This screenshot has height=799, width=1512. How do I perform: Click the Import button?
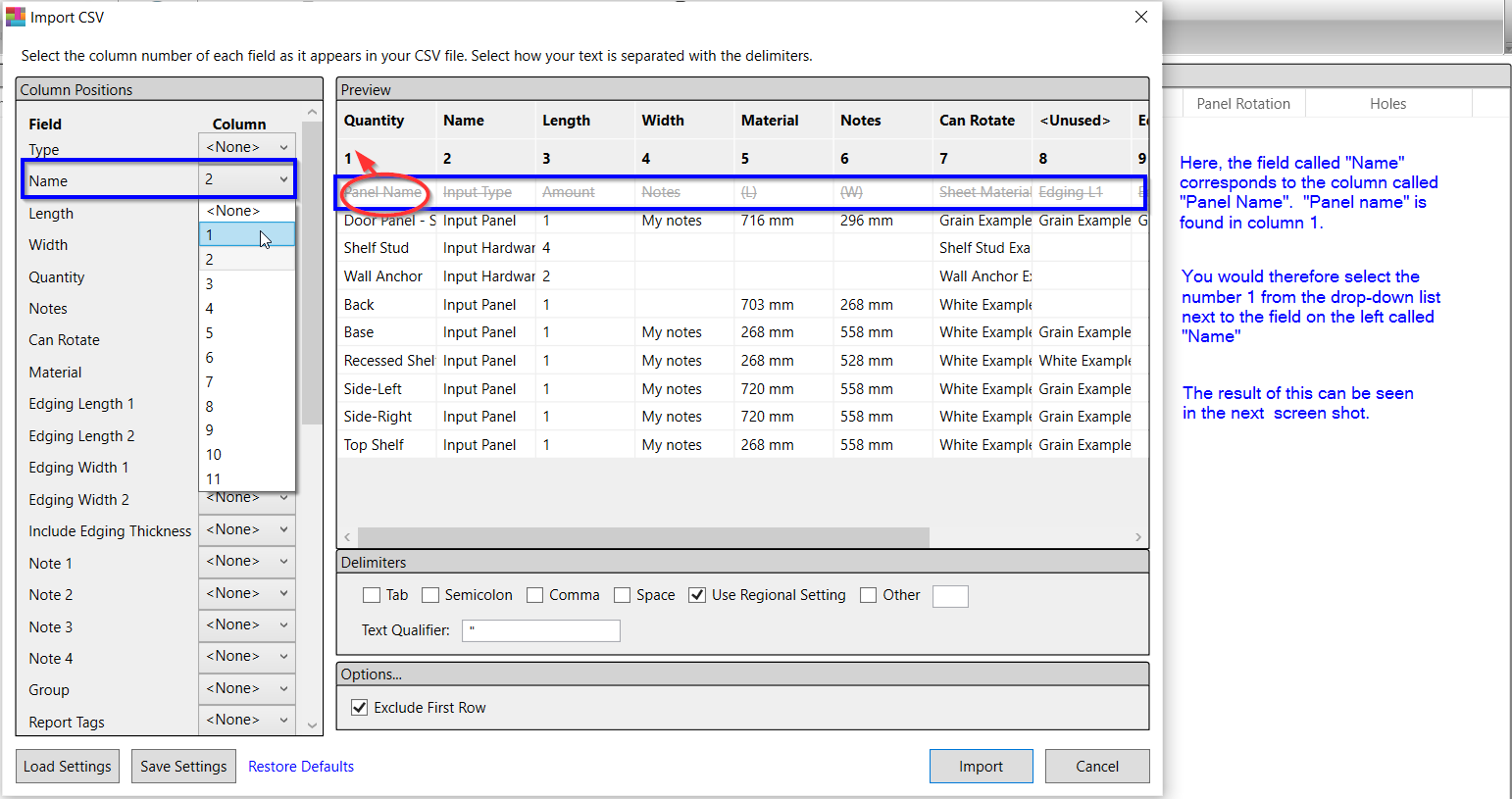coord(981,767)
